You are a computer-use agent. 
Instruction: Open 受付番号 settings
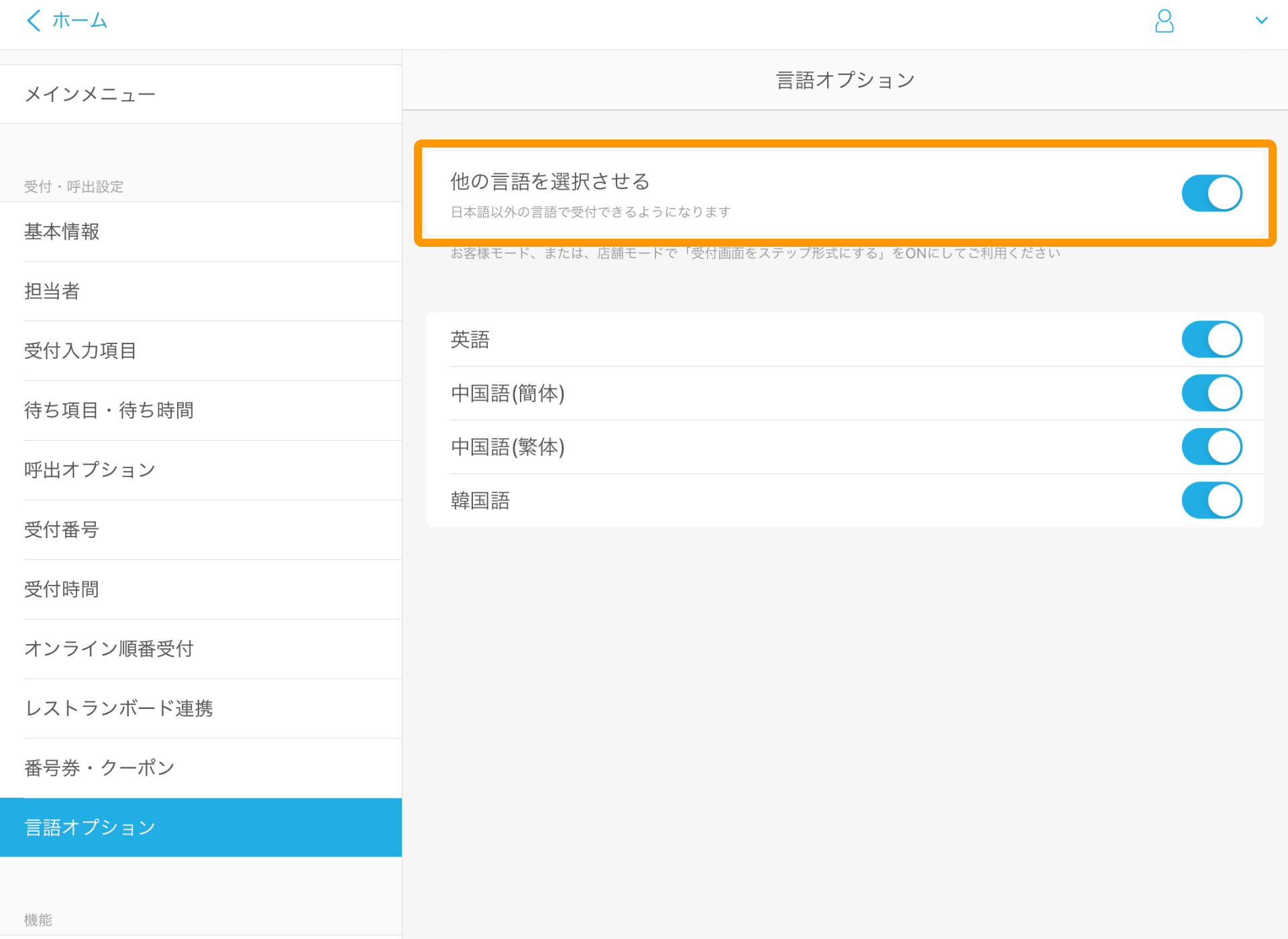(x=201, y=530)
